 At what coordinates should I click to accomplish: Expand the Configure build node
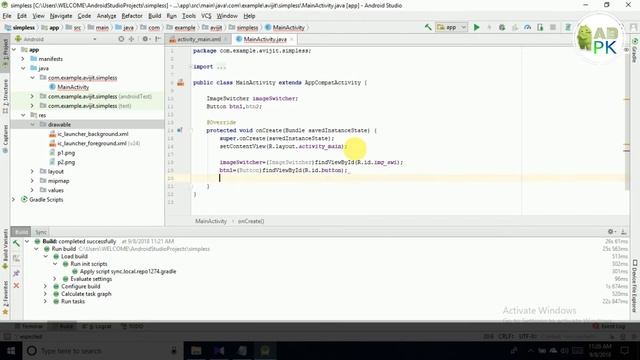(x=46, y=287)
